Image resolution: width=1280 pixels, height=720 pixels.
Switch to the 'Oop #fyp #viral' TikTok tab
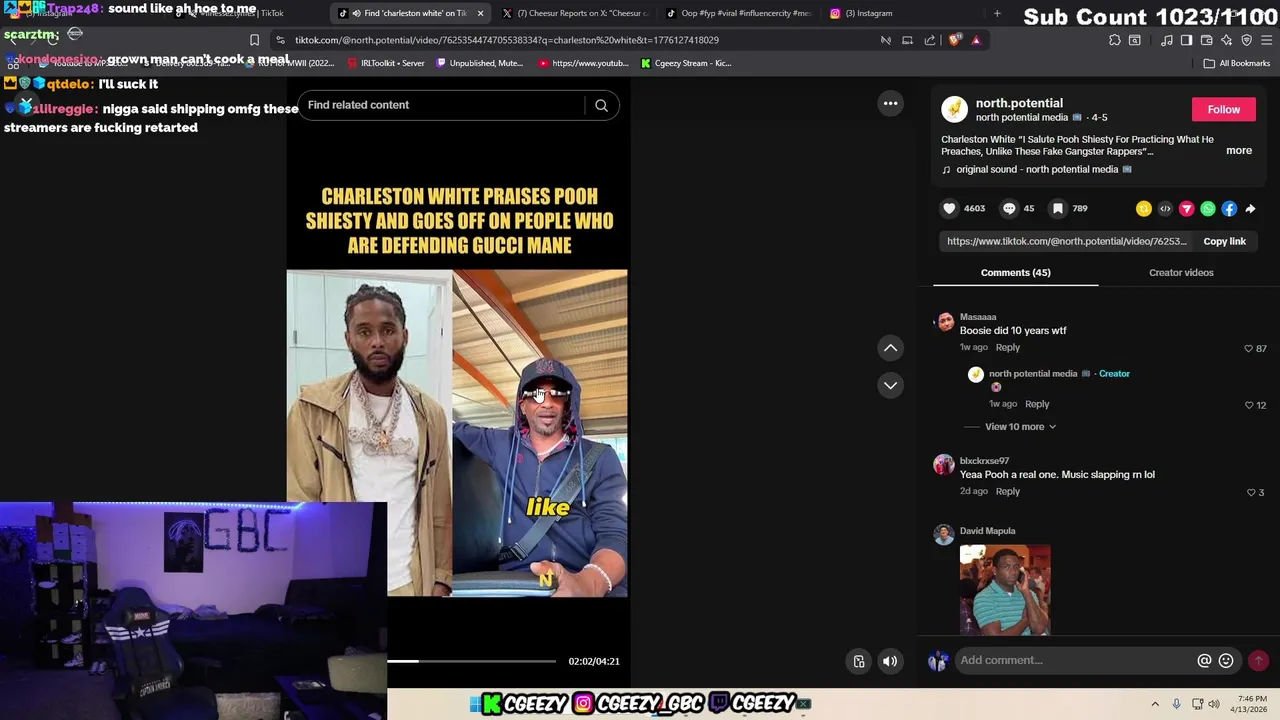738,13
